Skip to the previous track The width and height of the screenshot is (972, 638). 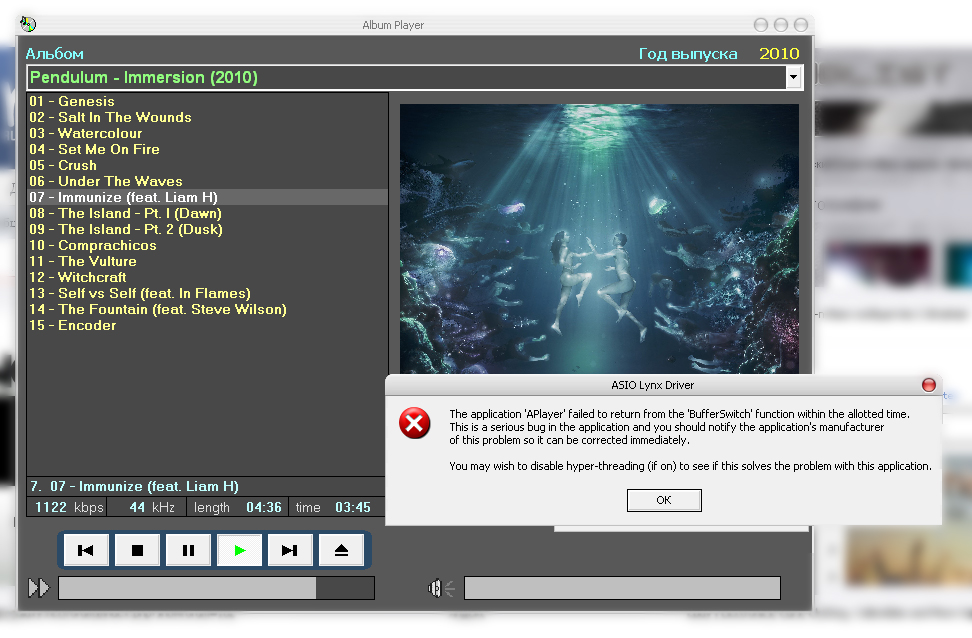click(x=86, y=550)
